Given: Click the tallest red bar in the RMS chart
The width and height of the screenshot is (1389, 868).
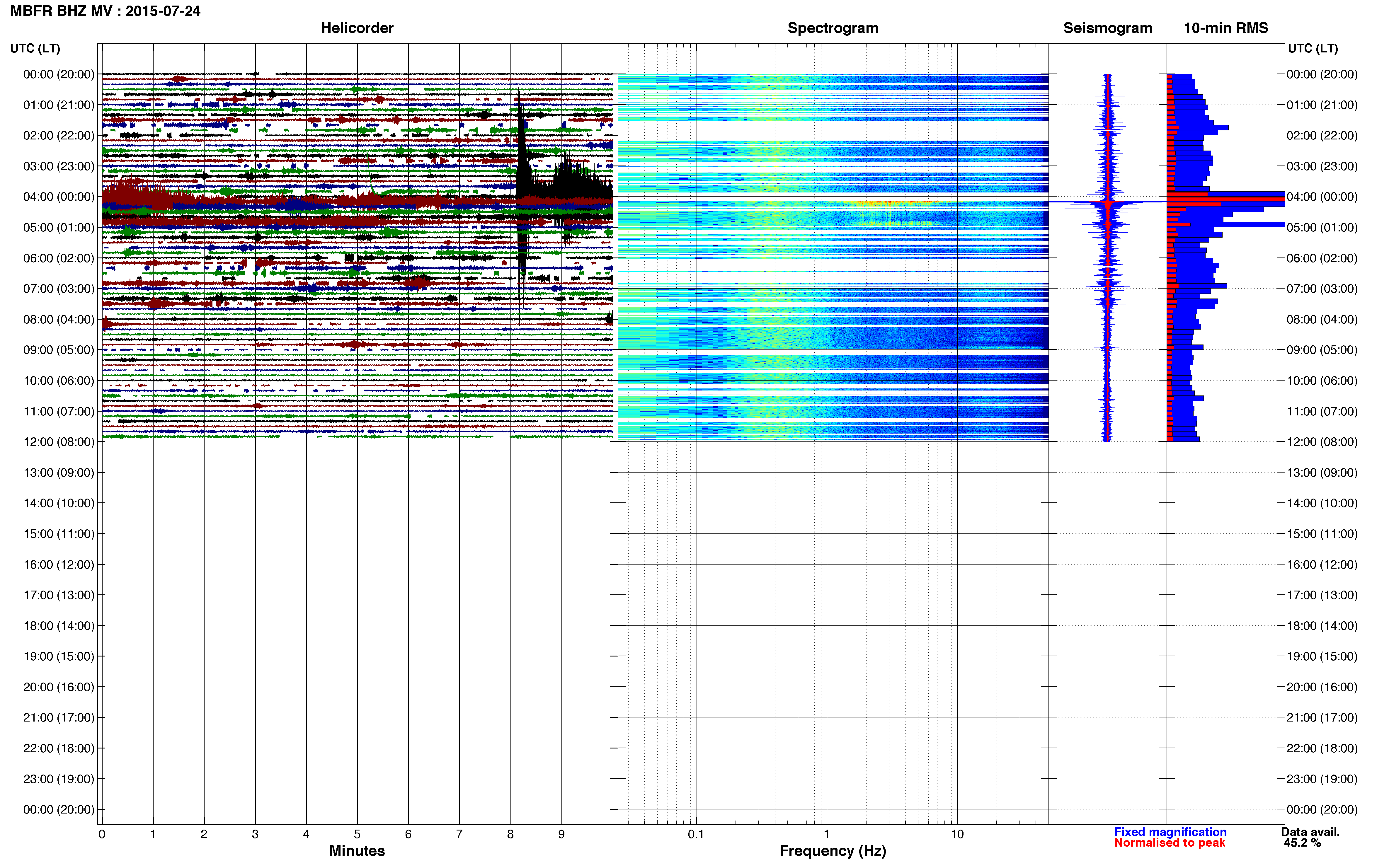Looking at the screenshot, I should click(x=1225, y=199).
